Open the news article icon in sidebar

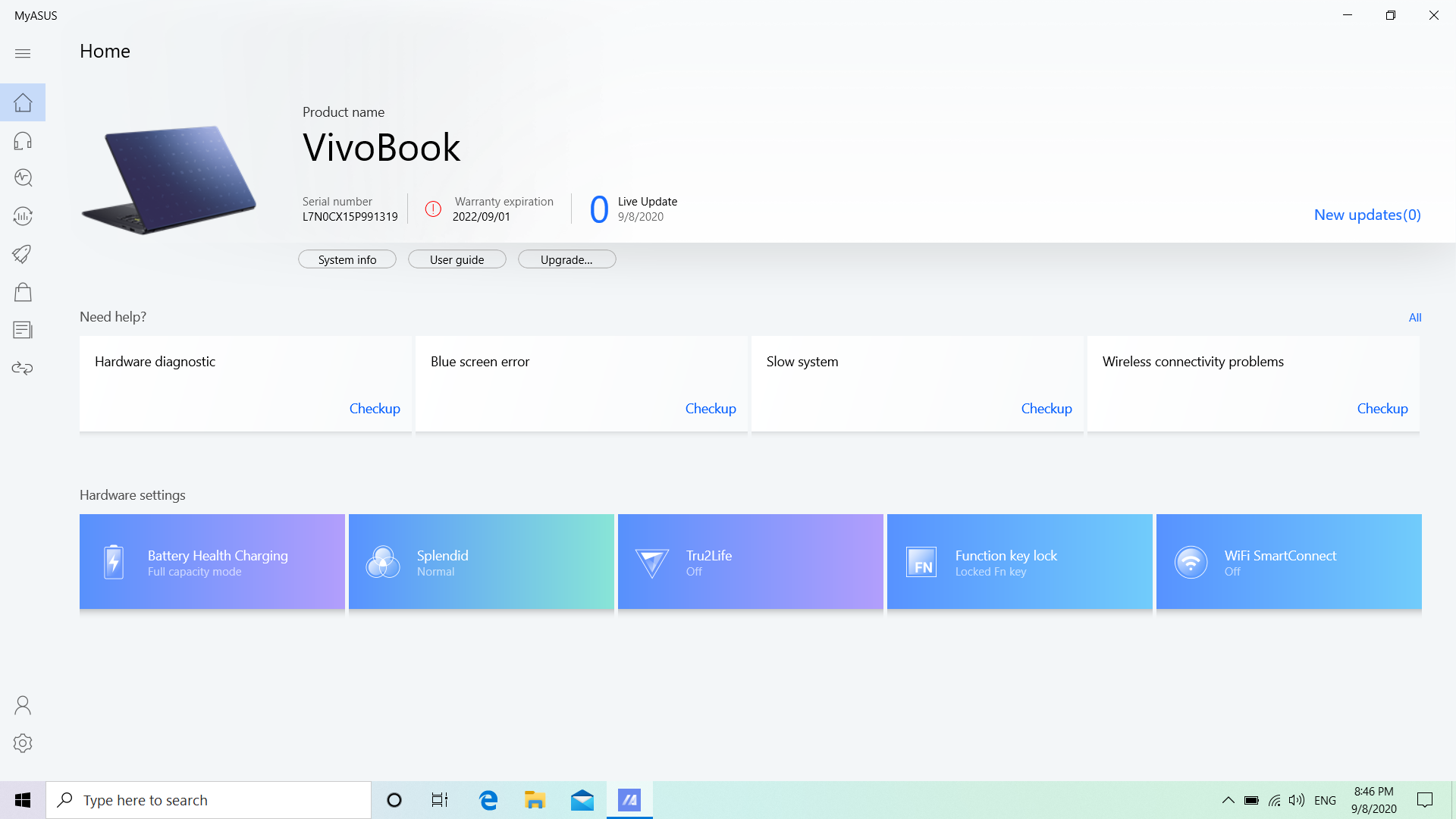point(23,330)
